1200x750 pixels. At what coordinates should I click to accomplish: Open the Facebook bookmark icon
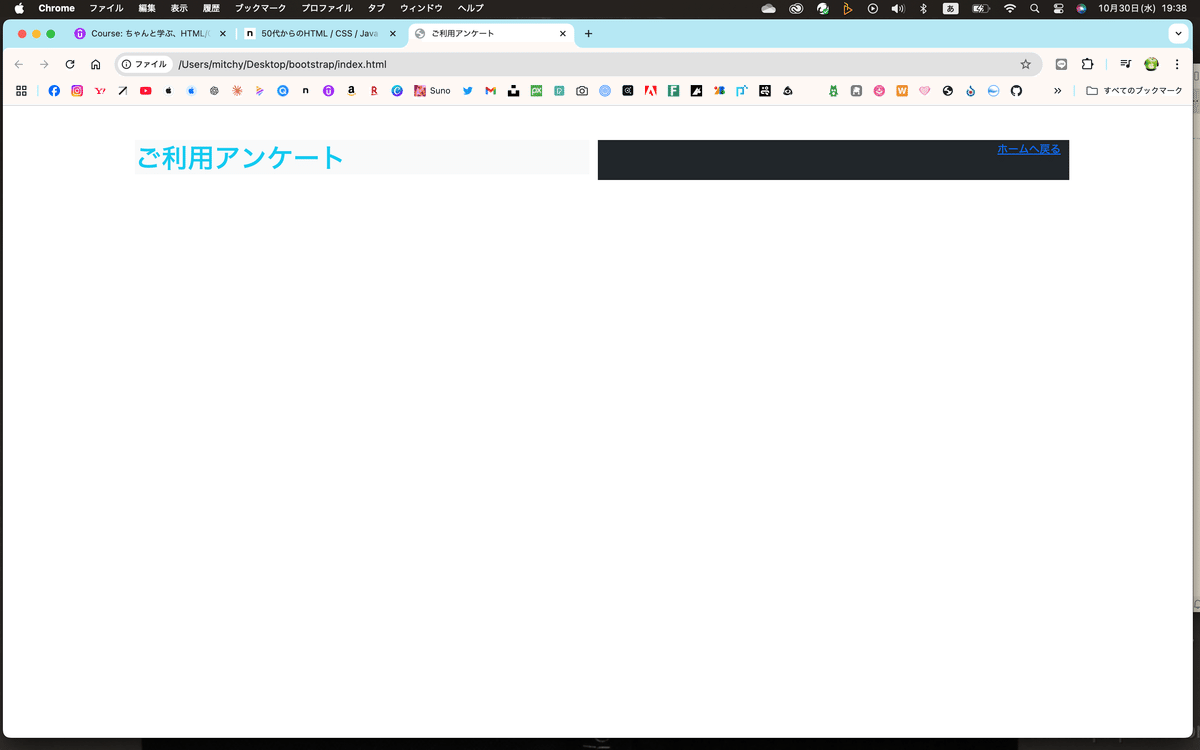[54, 91]
